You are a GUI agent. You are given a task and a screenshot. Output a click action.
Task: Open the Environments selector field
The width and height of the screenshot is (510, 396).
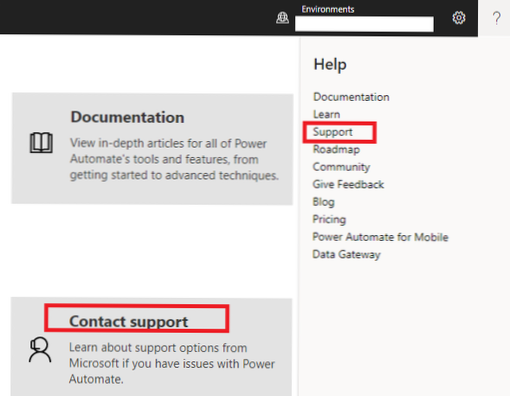pyautogui.click(x=364, y=24)
